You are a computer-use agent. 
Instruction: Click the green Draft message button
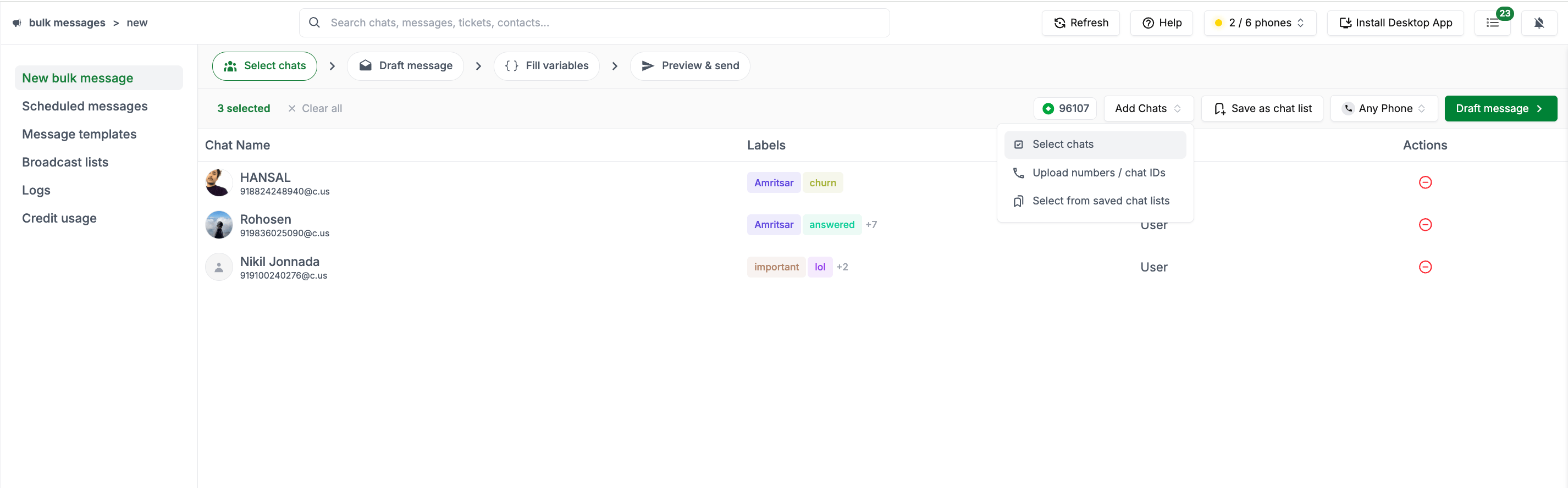[1500, 108]
